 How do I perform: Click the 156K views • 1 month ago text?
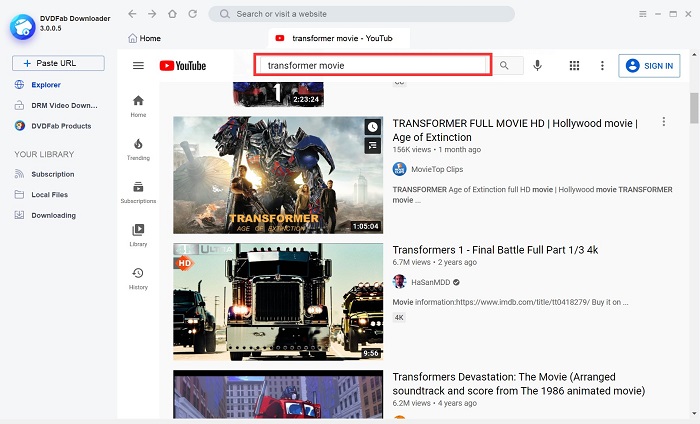point(437,150)
